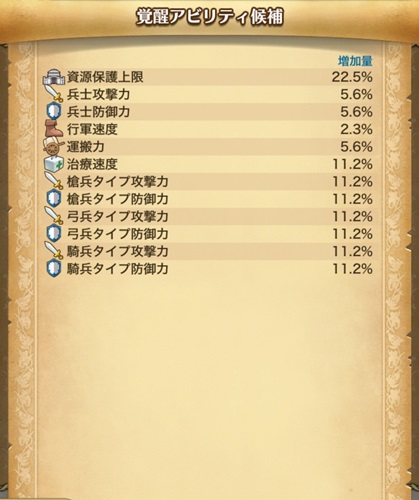Tap the shield icon beside 槍兵タイプ防御力
This screenshot has height=500, width=419.
click(x=54, y=198)
